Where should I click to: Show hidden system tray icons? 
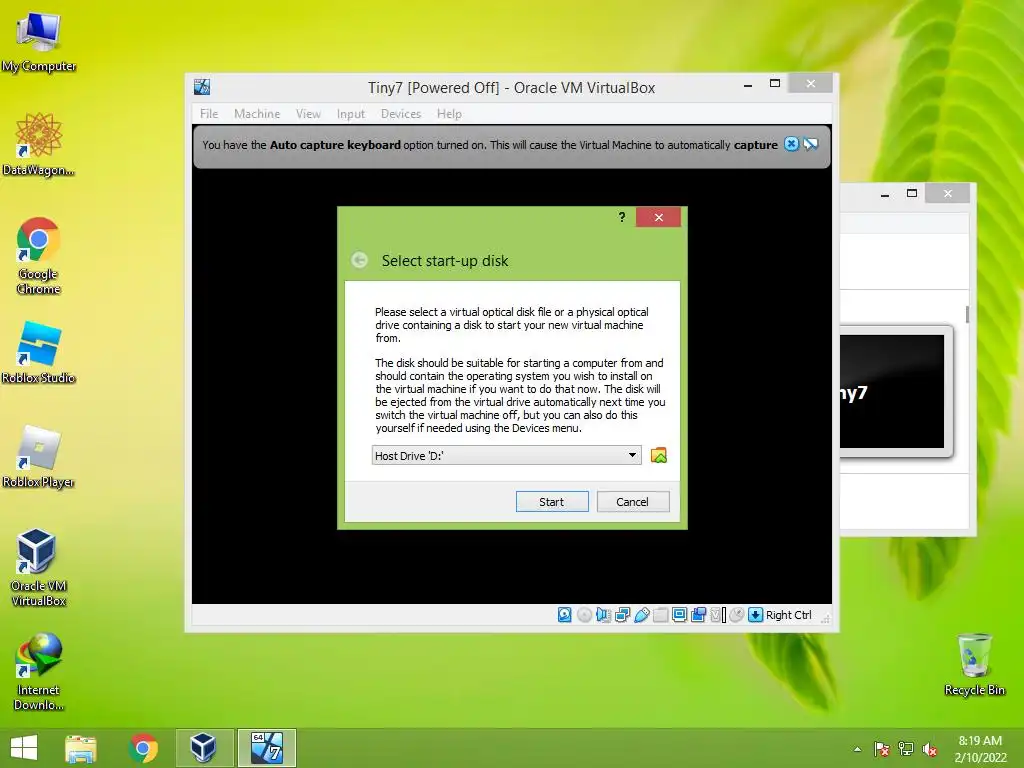click(x=857, y=749)
